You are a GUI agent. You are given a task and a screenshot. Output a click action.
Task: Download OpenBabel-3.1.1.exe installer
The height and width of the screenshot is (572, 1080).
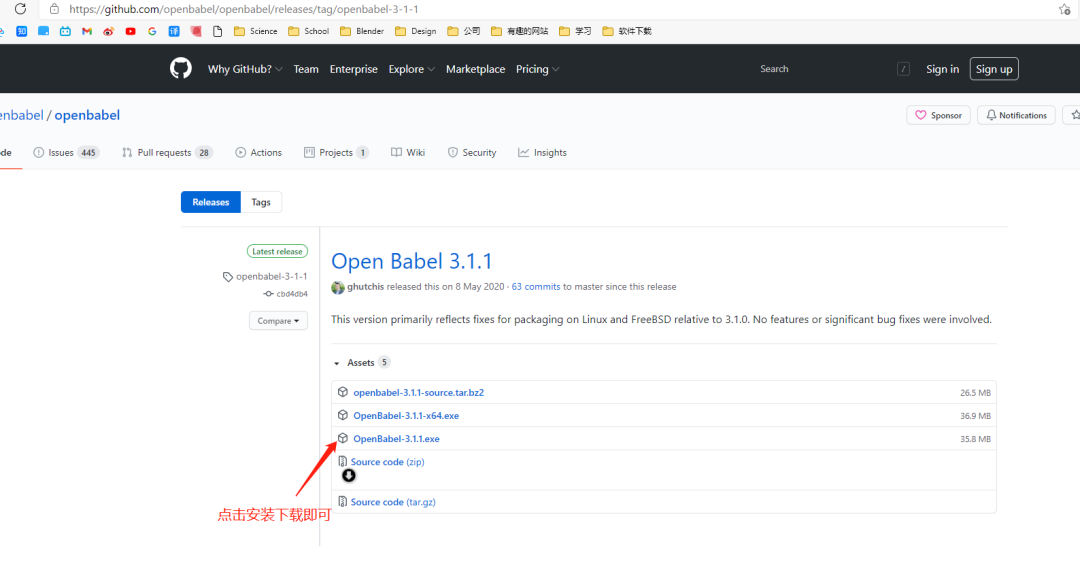tap(397, 438)
